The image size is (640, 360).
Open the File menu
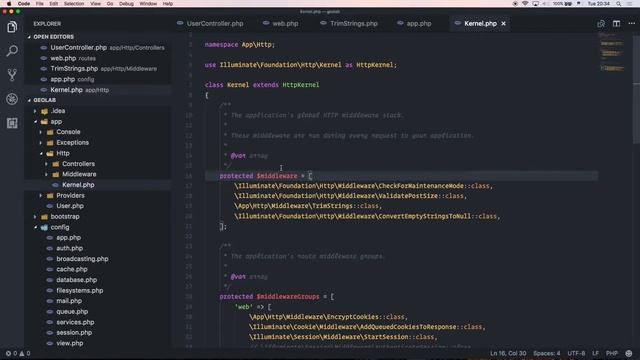click(x=40, y=4)
